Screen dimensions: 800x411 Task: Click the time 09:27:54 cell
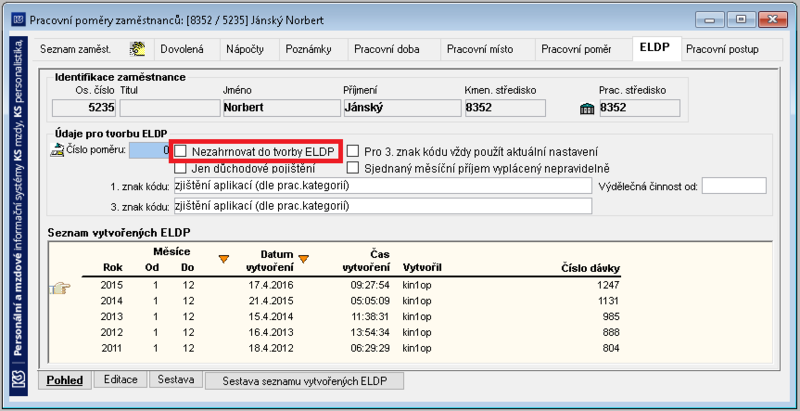(370, 285)
